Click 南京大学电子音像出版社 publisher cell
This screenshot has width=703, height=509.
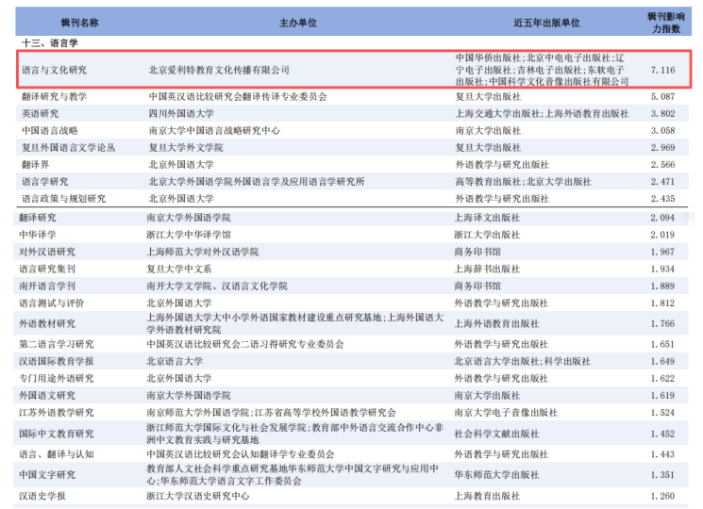click(506, 413)
